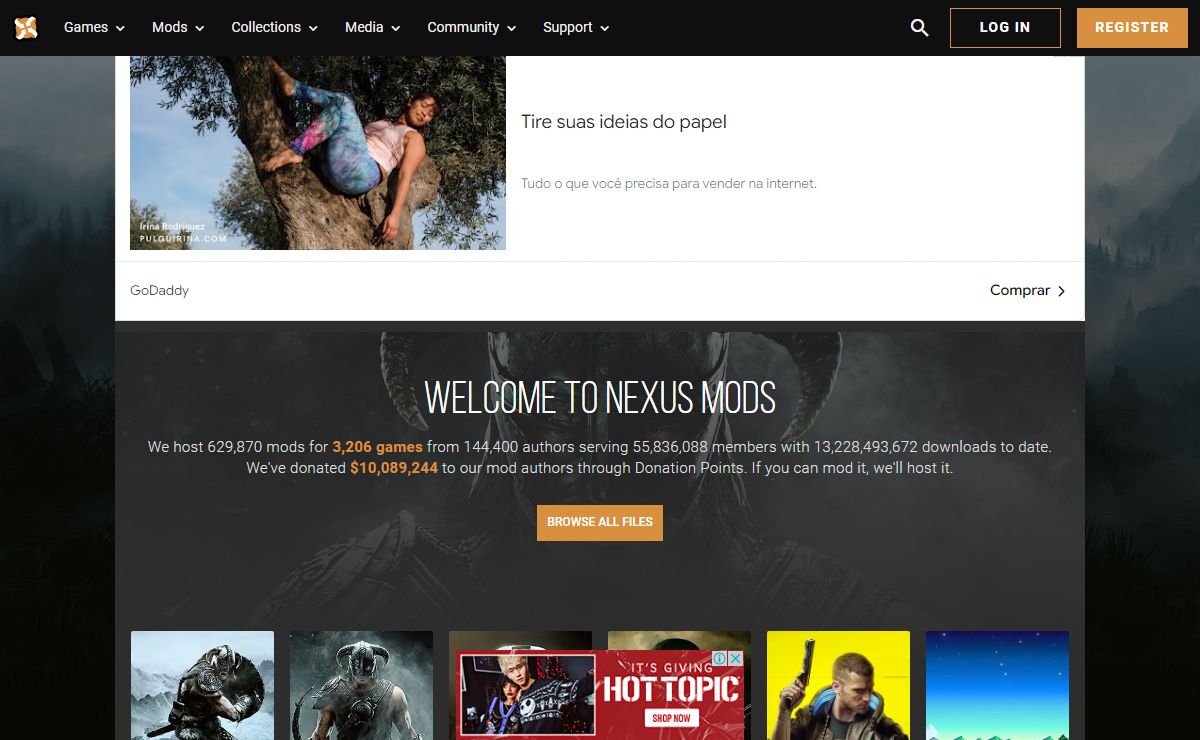Click the Hot Topic banner logo
Image resolution: width=1200 pixels, height=740 pixels.
pyautogui.click(x=671, y=689)
